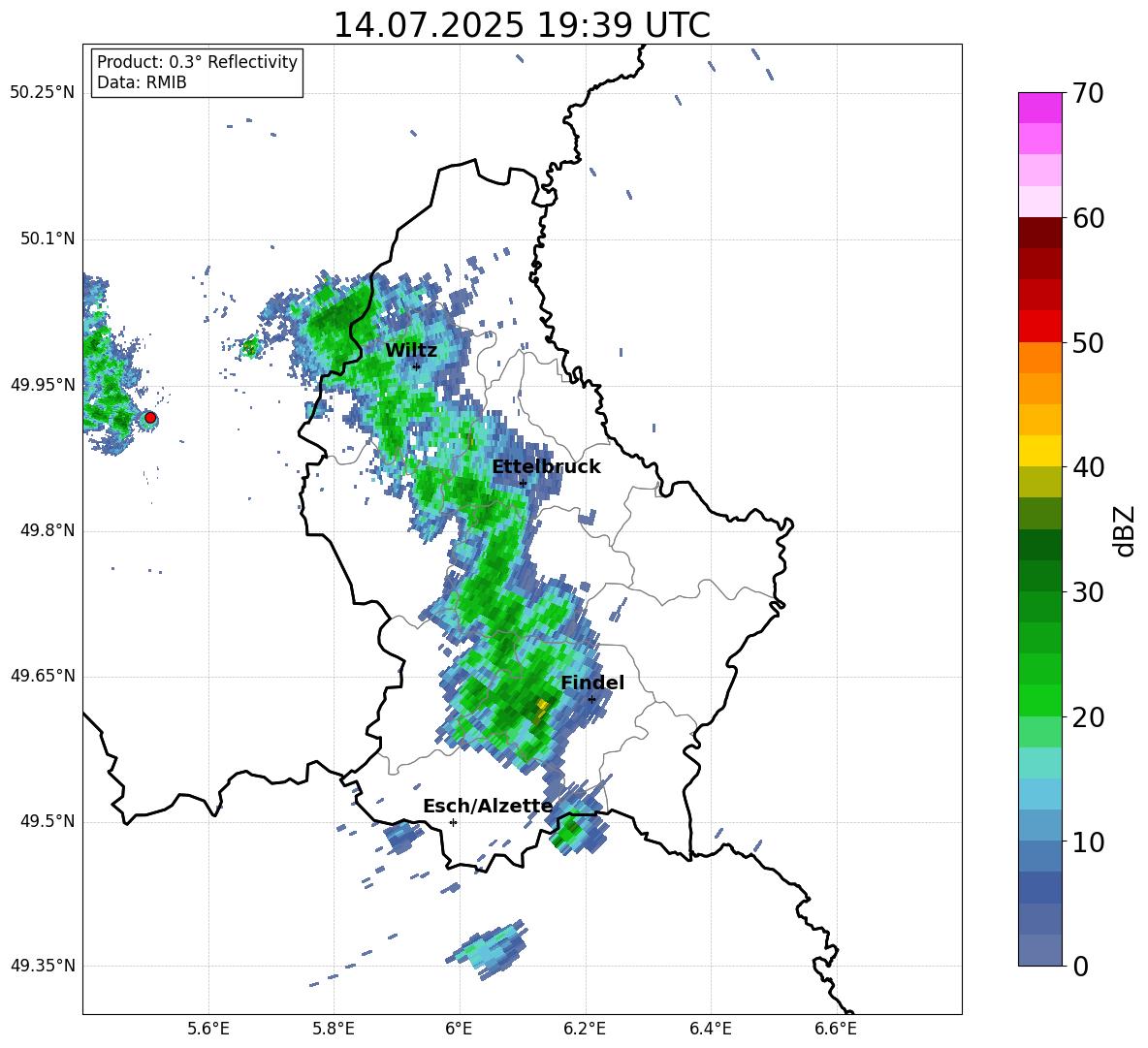Viewport: 1148px width, 1048px height.
Task: Click the 20 value on colorbar
Action: tap(1088, 717)
